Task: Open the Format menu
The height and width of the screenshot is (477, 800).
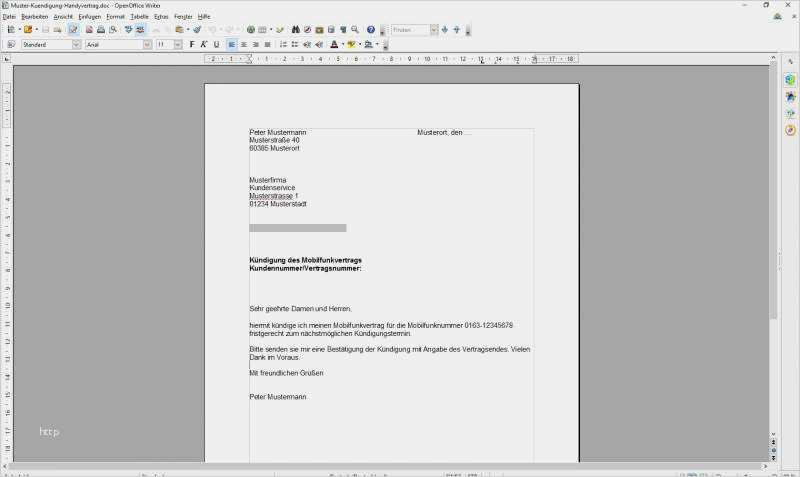Action: [116, 17]
